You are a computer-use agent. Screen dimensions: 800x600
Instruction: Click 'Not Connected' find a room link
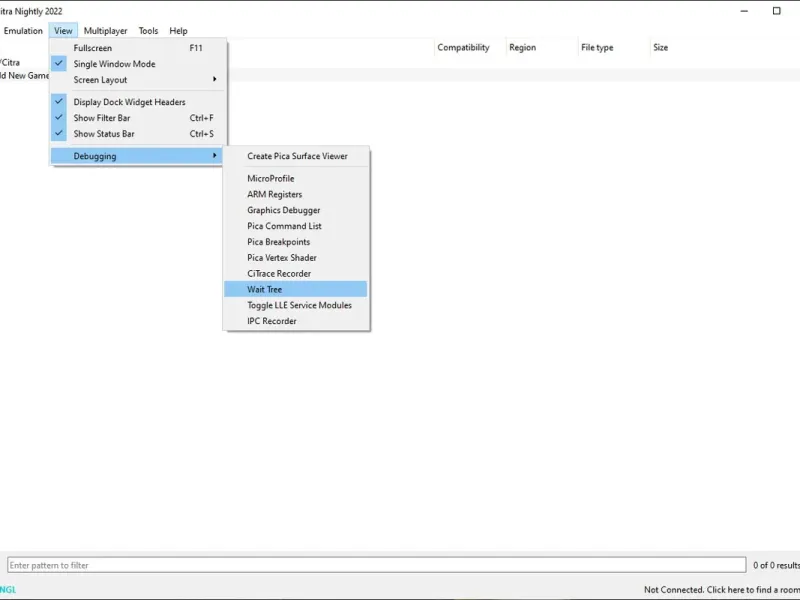point(721,590)
